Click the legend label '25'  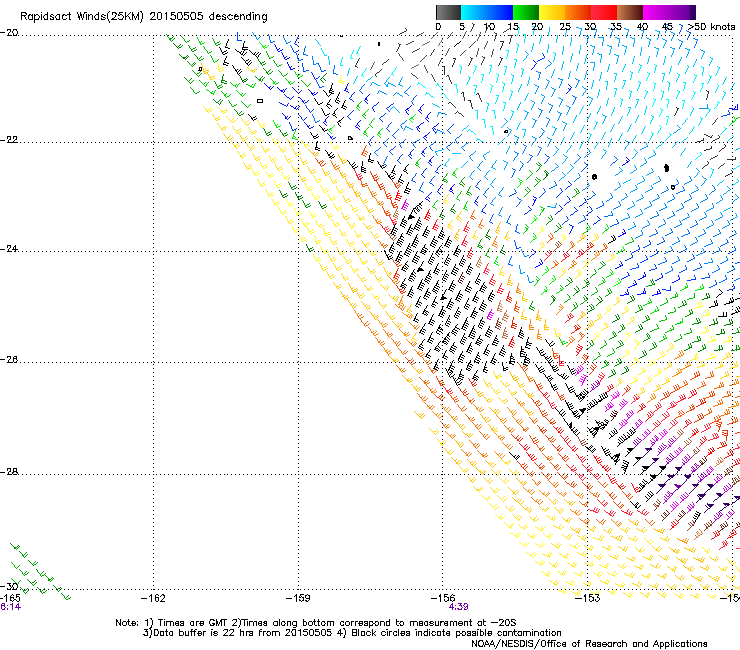(564, 26)
